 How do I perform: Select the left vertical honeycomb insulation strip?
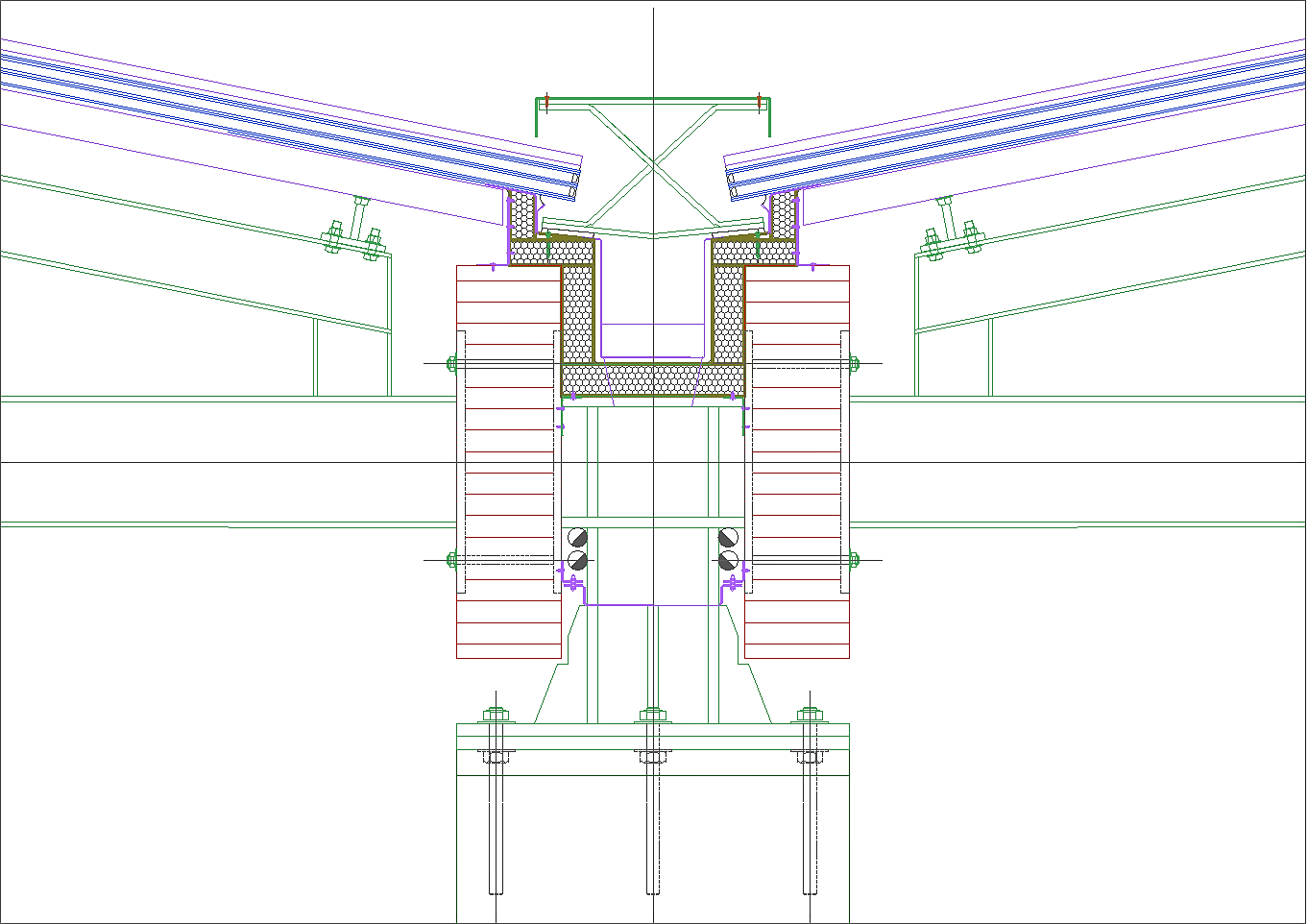pos(577,312)
